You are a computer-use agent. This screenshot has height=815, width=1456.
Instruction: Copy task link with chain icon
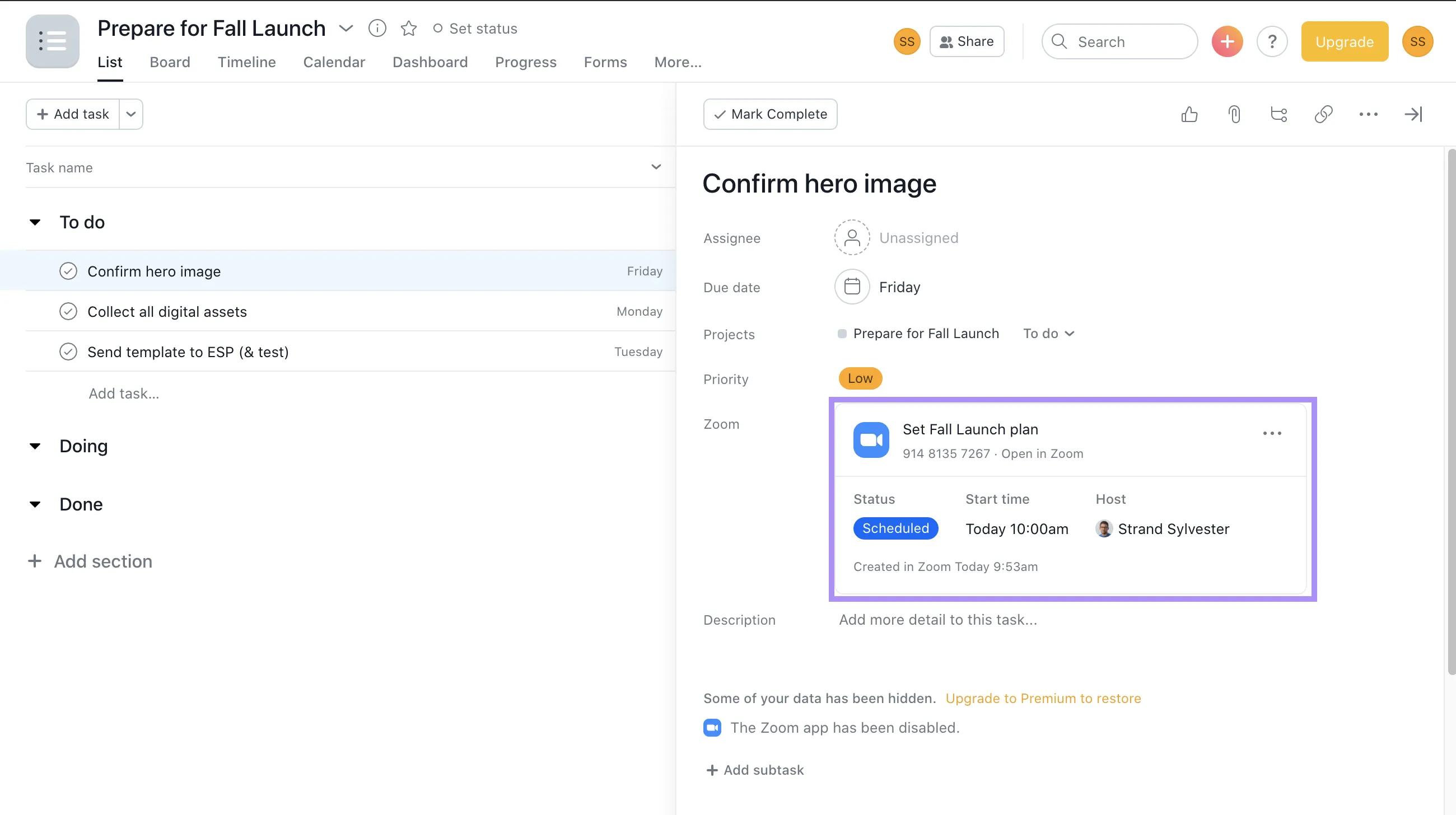tap(1323, 114)
